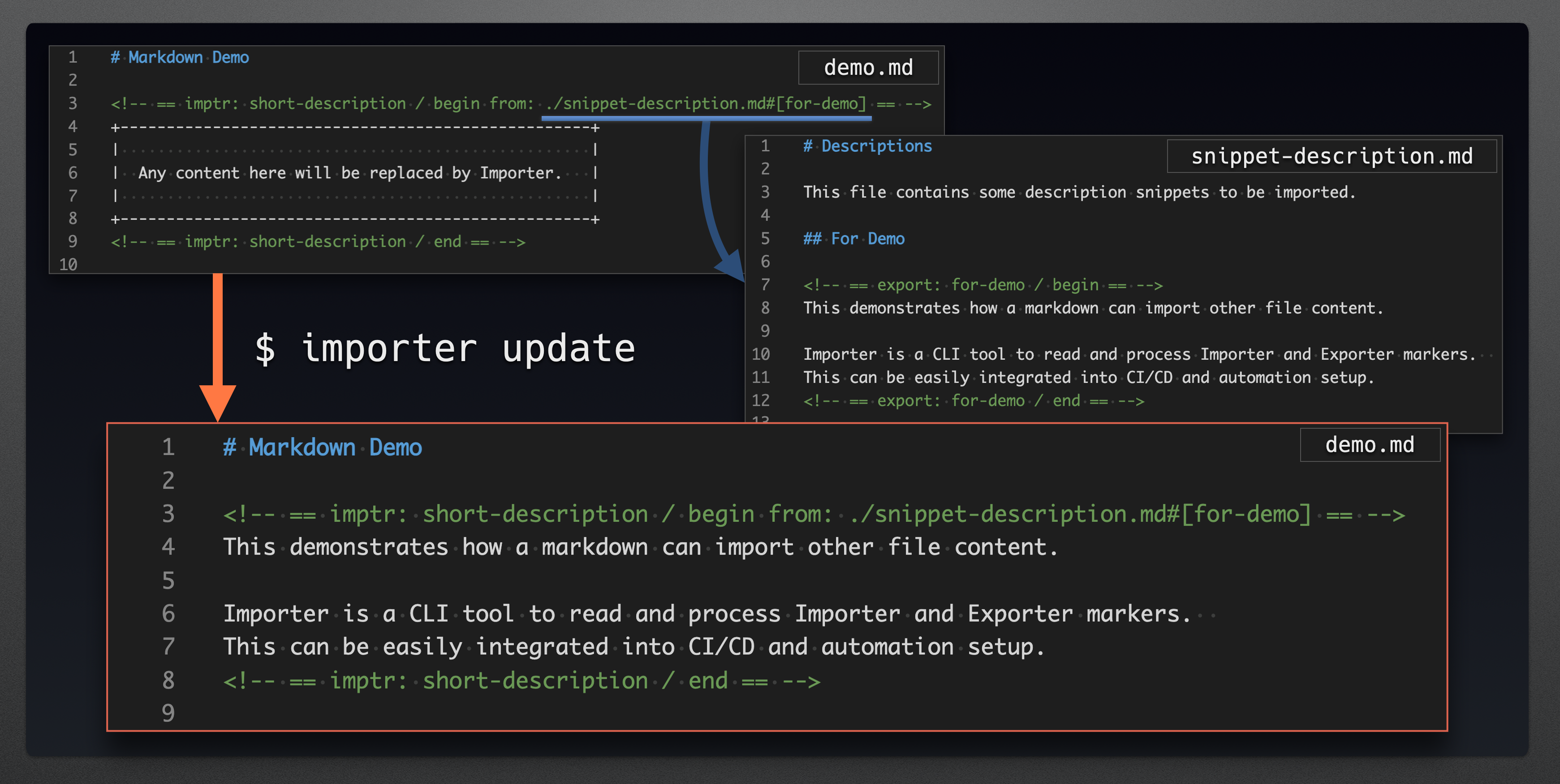
Task: Click line number 10 in top editor gutter
Action: [x=69, y=265]
